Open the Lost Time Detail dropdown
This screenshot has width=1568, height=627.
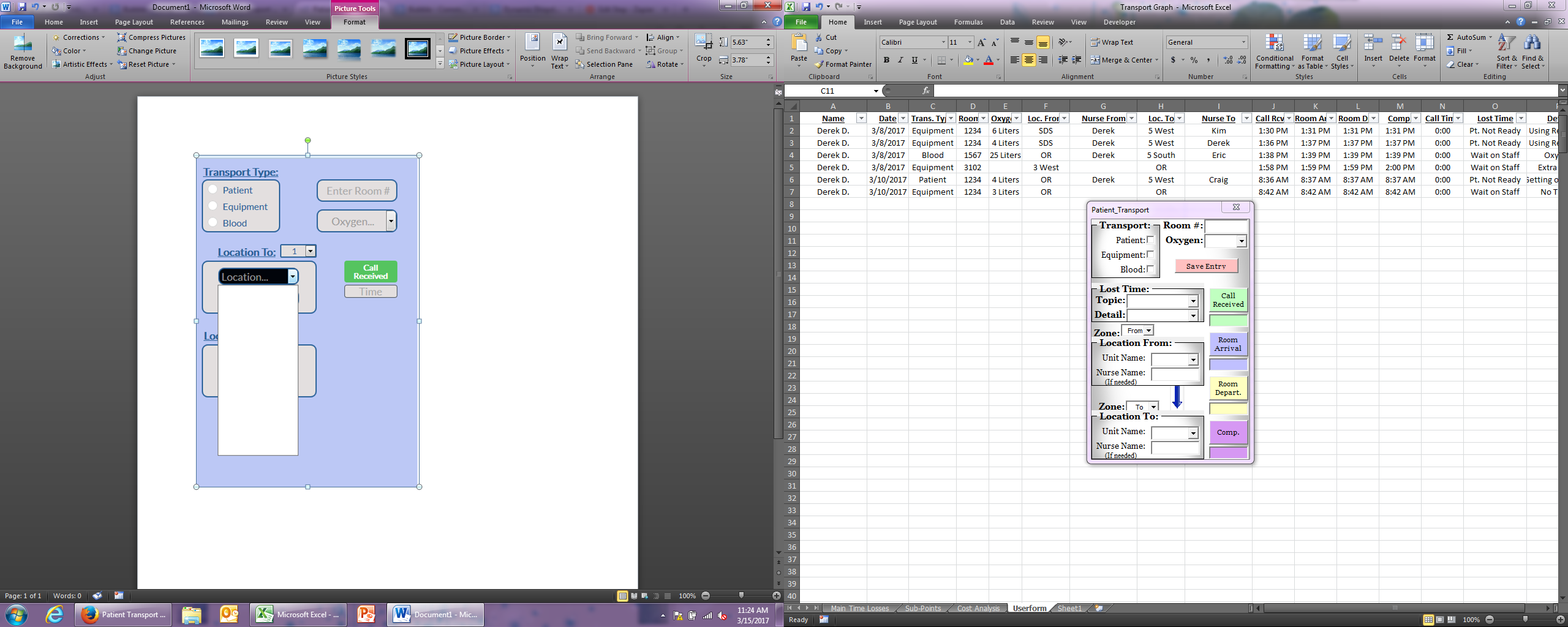tap(1193, 316)
